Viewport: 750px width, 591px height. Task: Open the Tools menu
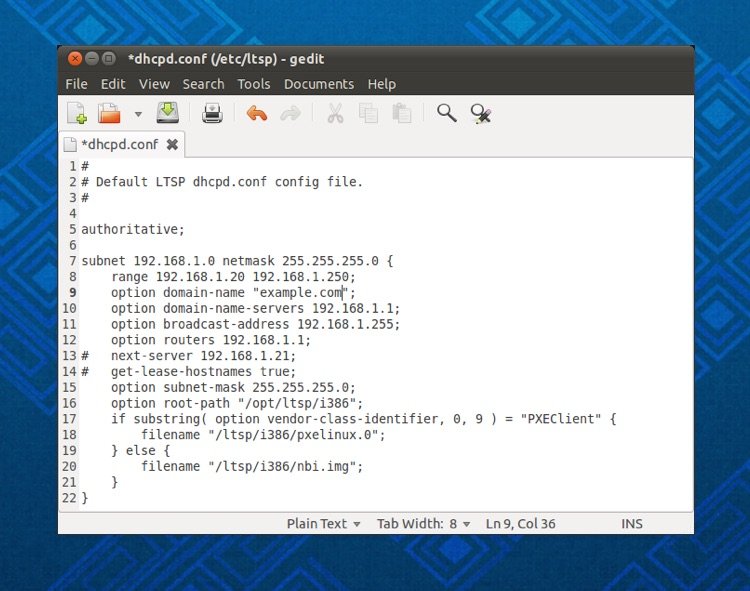click(x=254, y=84)
